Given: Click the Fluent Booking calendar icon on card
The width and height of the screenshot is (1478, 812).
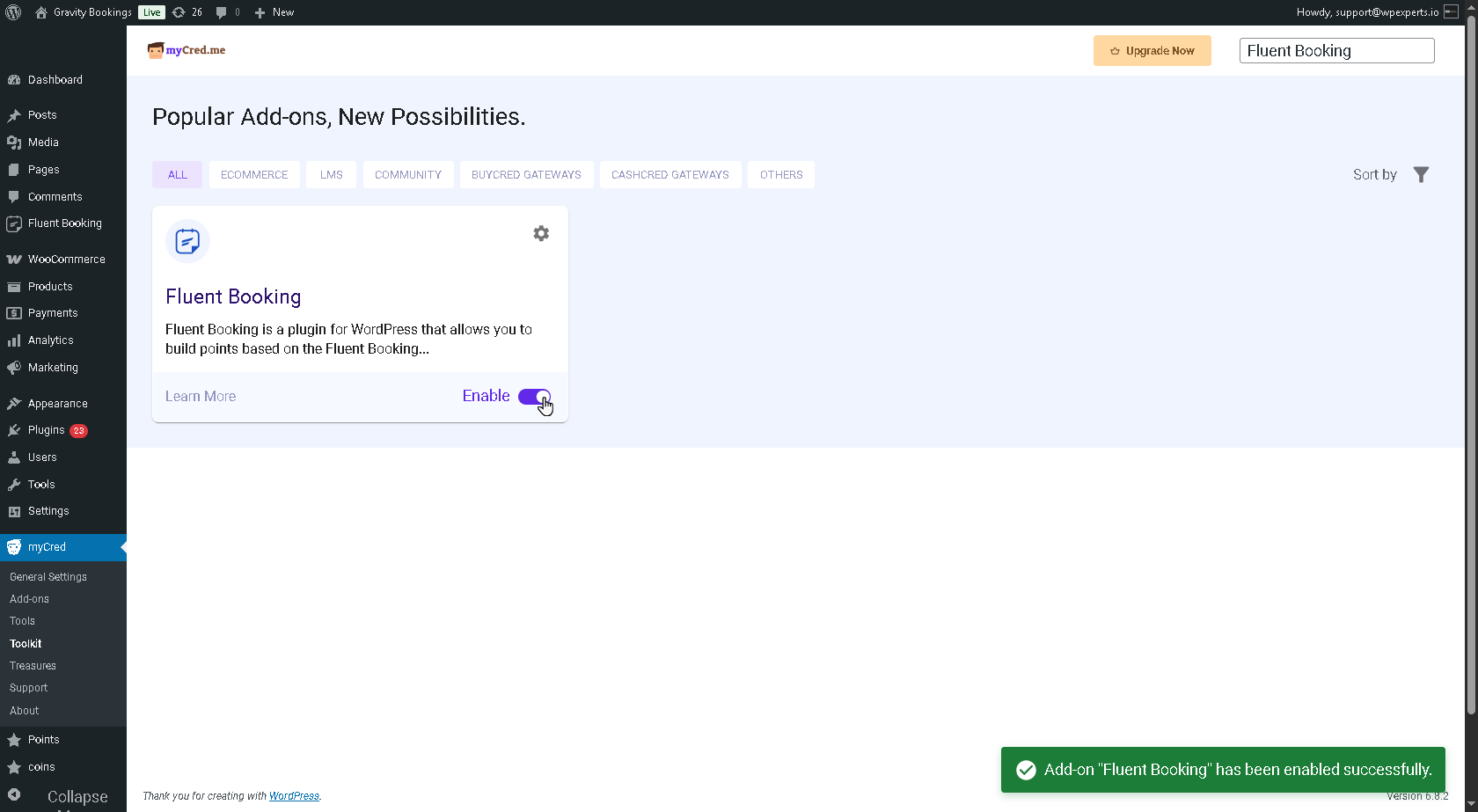Looking at the screenshot, I should [x=187, y=241].
